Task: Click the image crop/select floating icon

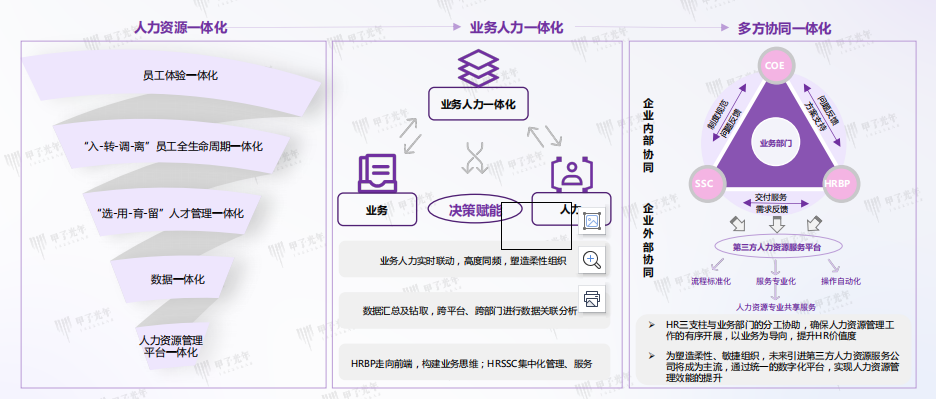Action: [592, 222]
